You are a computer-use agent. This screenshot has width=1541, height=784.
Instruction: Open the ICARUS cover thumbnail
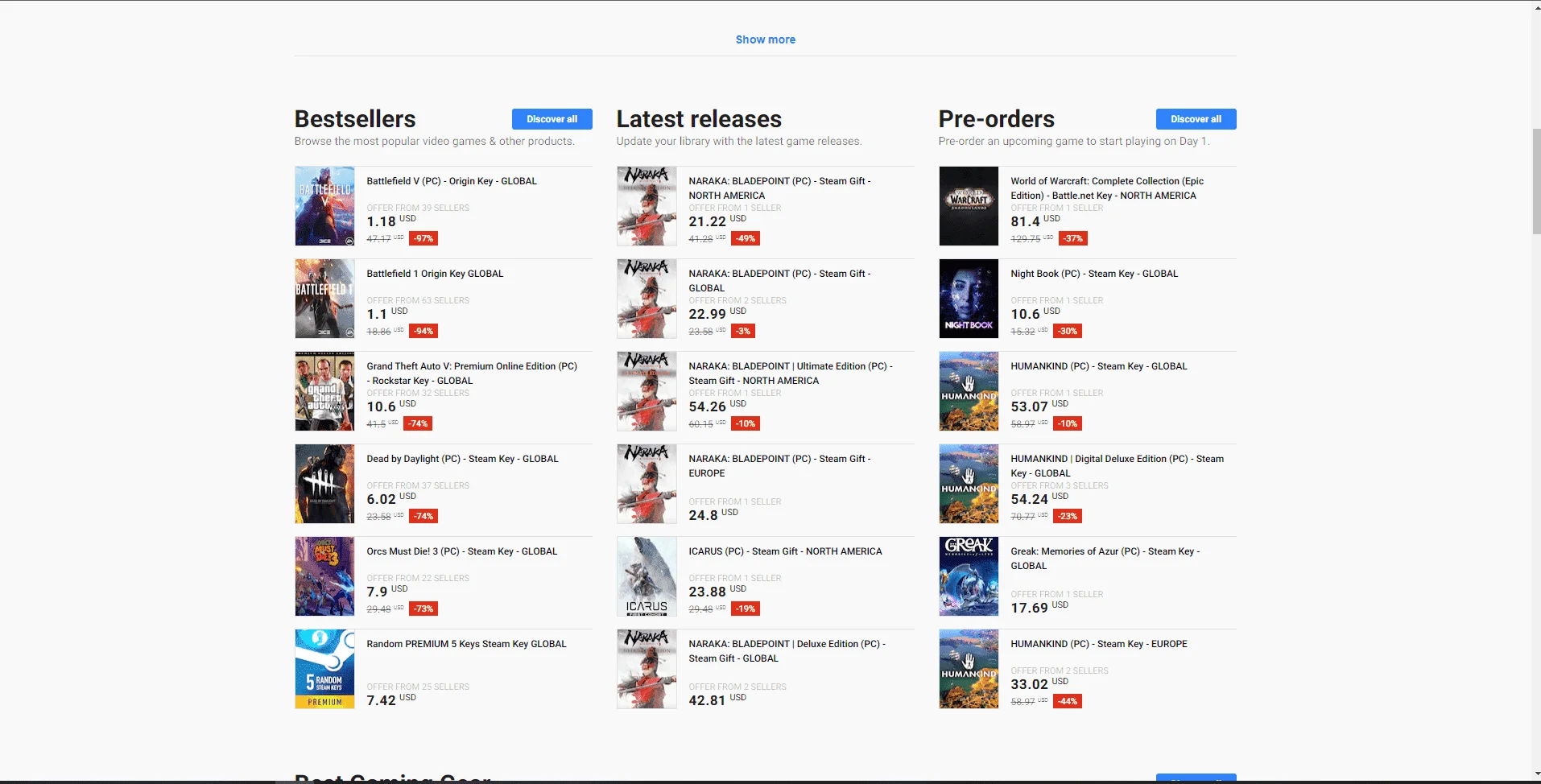coord(647,576)
